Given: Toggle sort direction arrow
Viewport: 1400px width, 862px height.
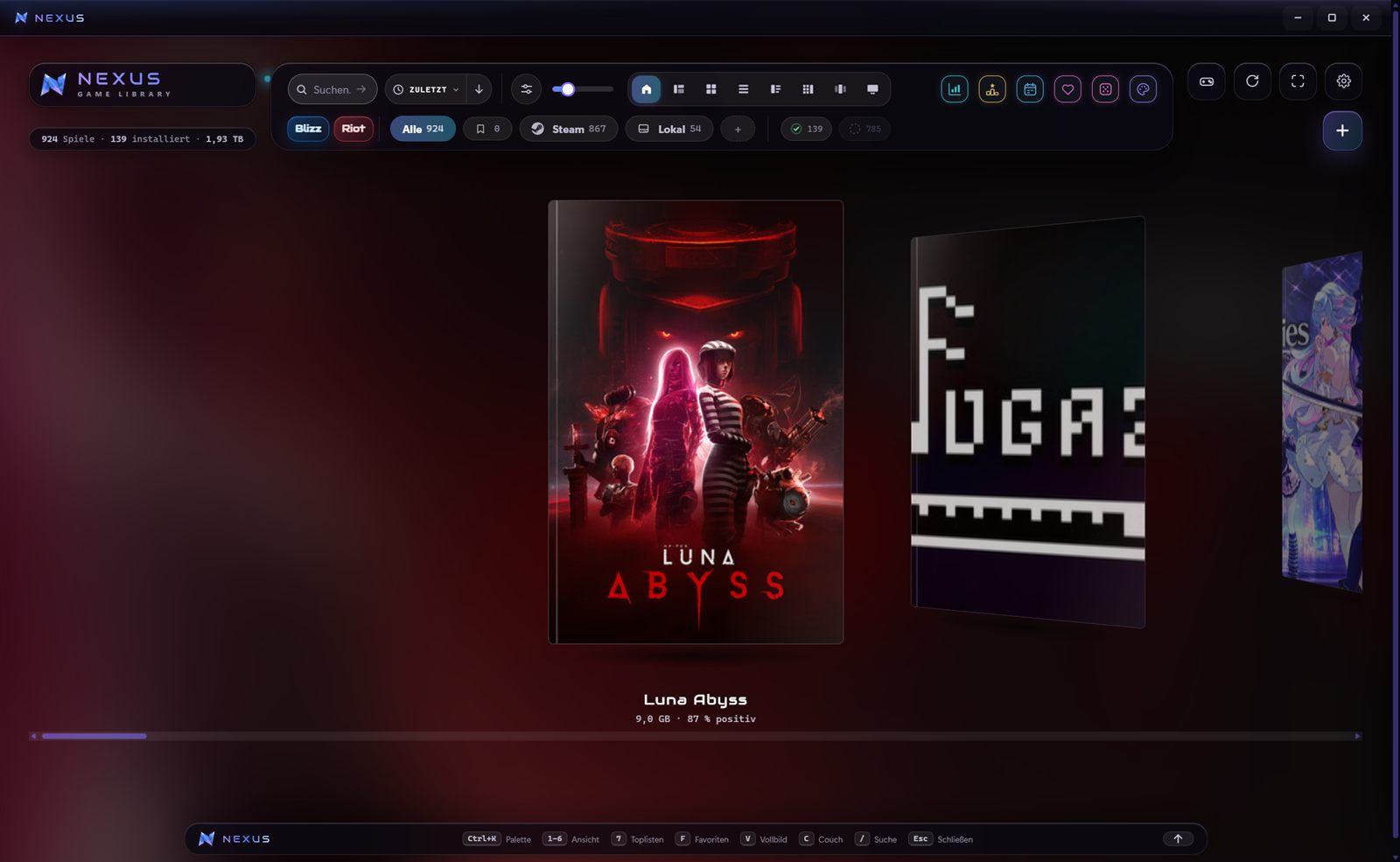Looking at the screenshot, I should pyautogui.click(x=479, y=89).
